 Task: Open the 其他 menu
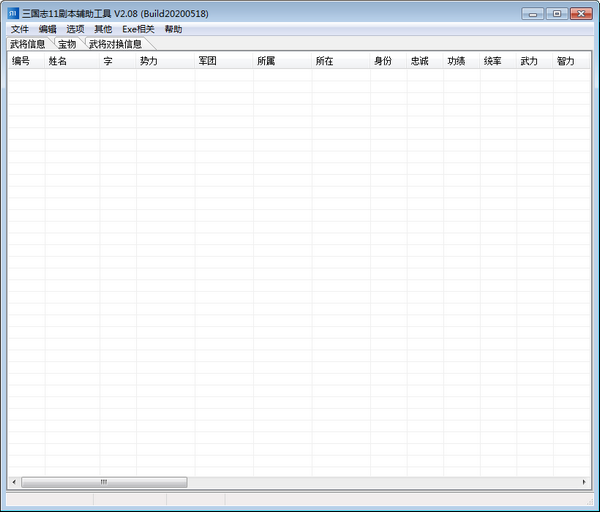103,29
